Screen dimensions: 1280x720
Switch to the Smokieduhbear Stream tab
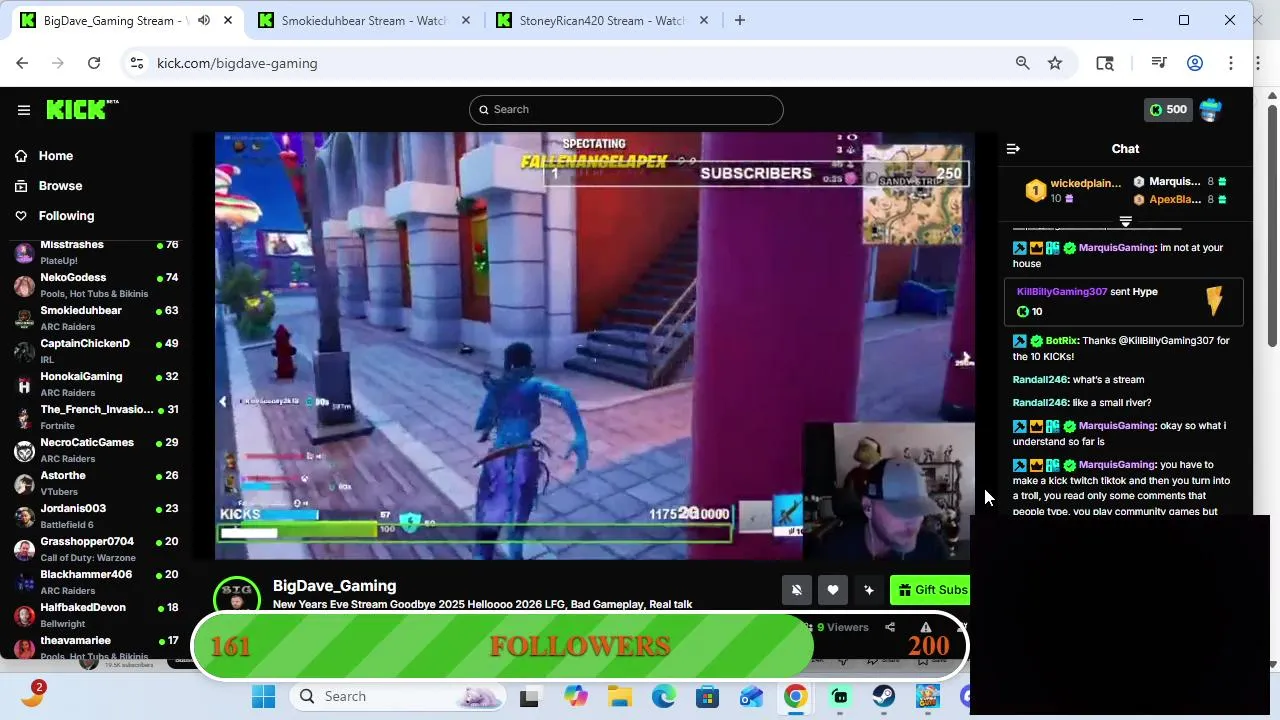pos(363,20)
